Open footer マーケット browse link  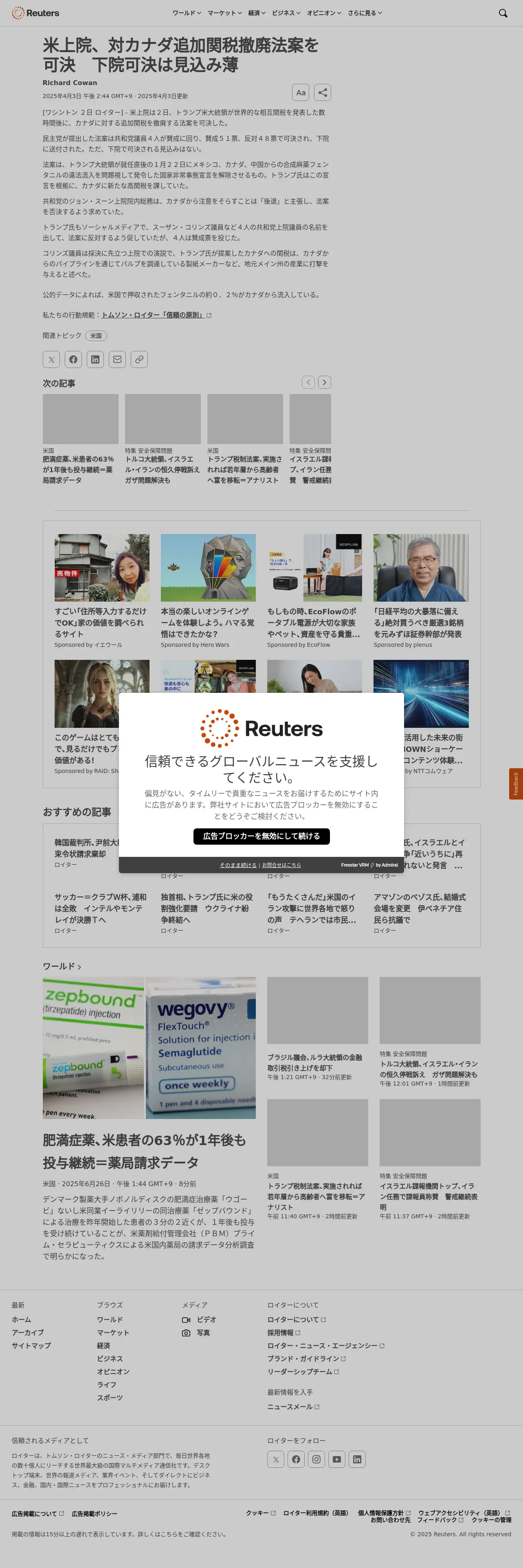point(113,1332)
